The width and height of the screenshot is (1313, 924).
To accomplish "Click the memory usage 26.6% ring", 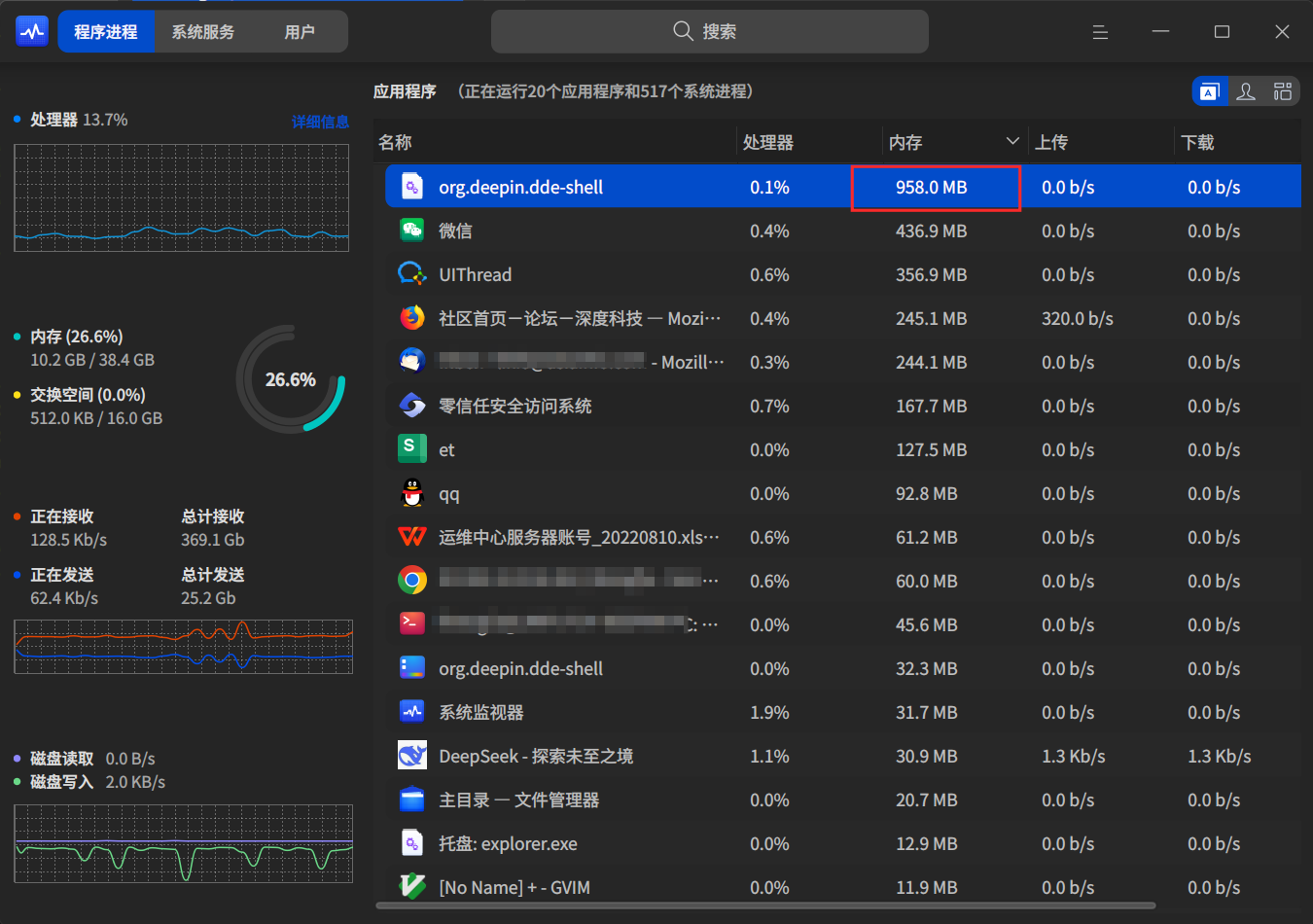I will coord(291,379).
